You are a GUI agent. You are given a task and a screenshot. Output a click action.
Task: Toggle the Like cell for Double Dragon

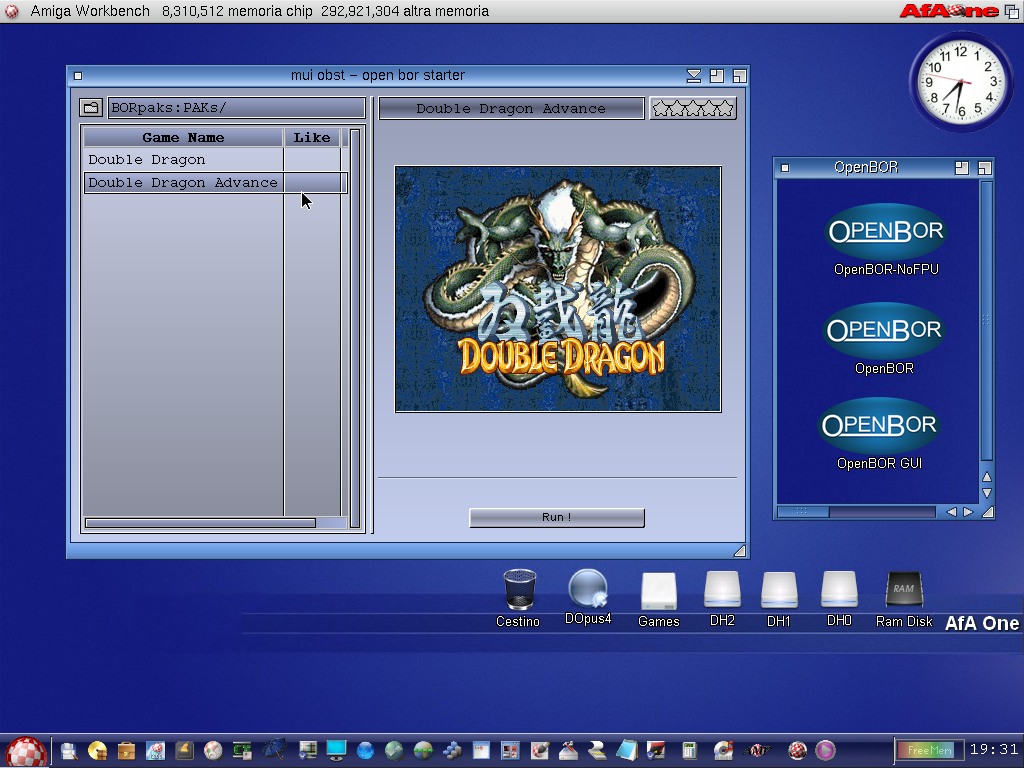coord(312,160)
